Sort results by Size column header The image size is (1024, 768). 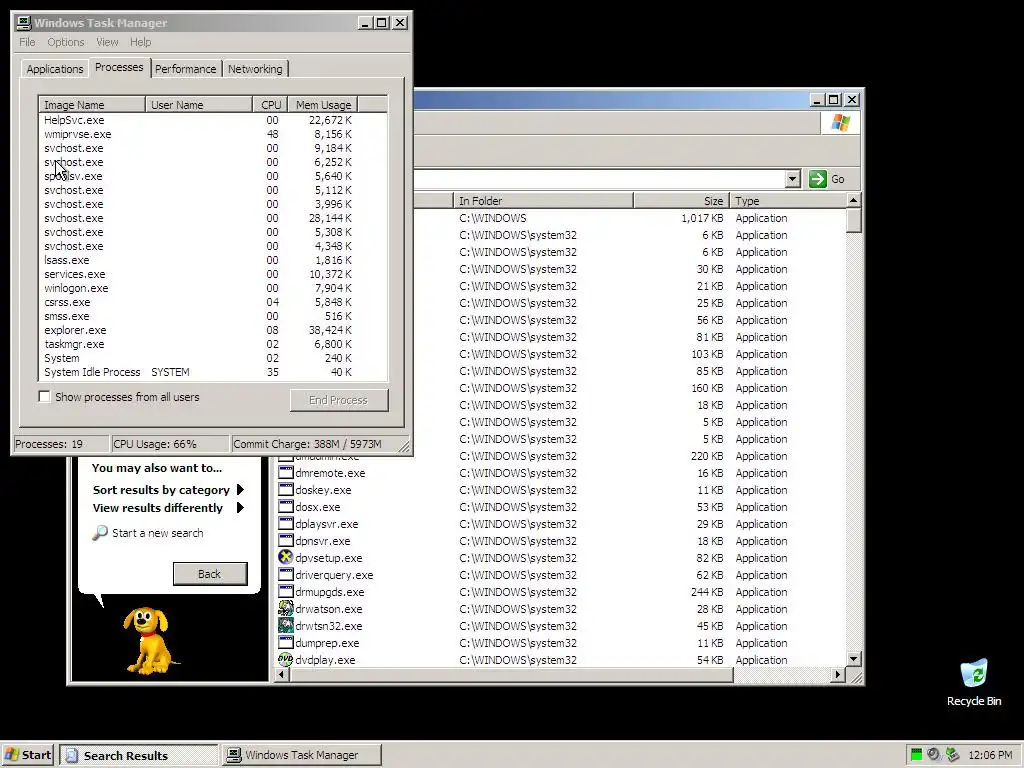680,200
